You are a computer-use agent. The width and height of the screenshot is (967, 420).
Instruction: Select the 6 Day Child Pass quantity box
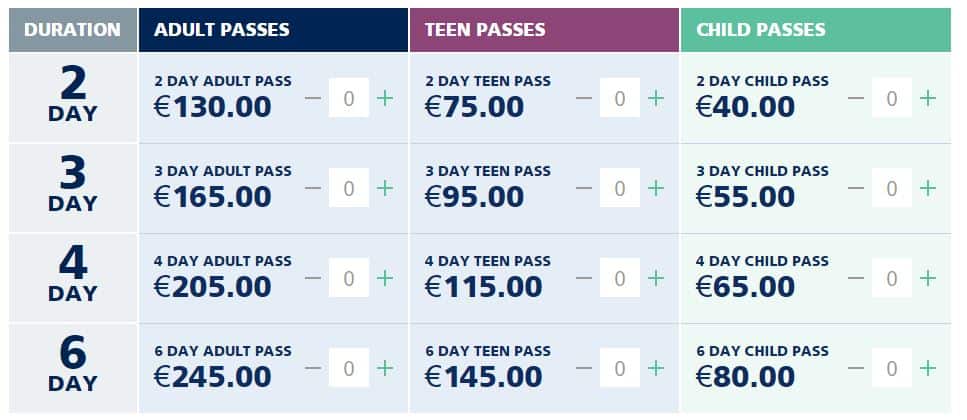[892, 368]
